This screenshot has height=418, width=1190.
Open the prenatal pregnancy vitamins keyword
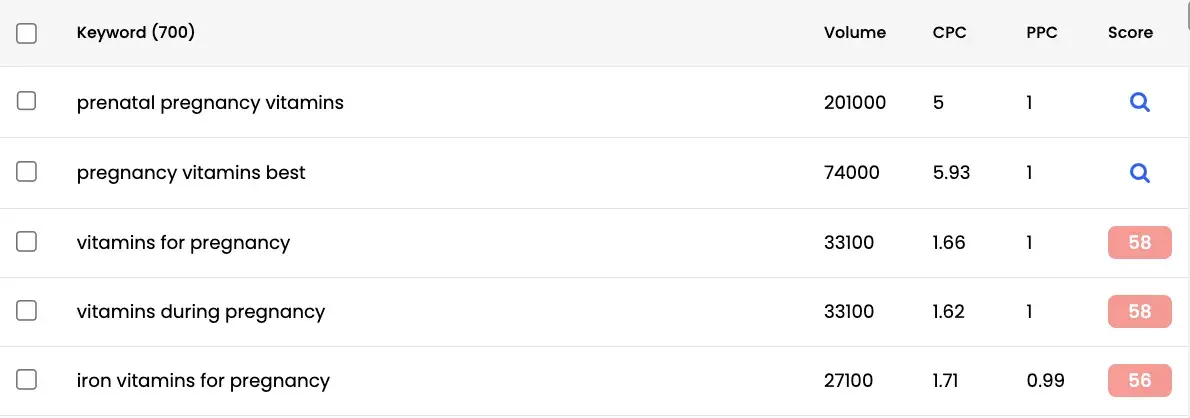point(210,103)
